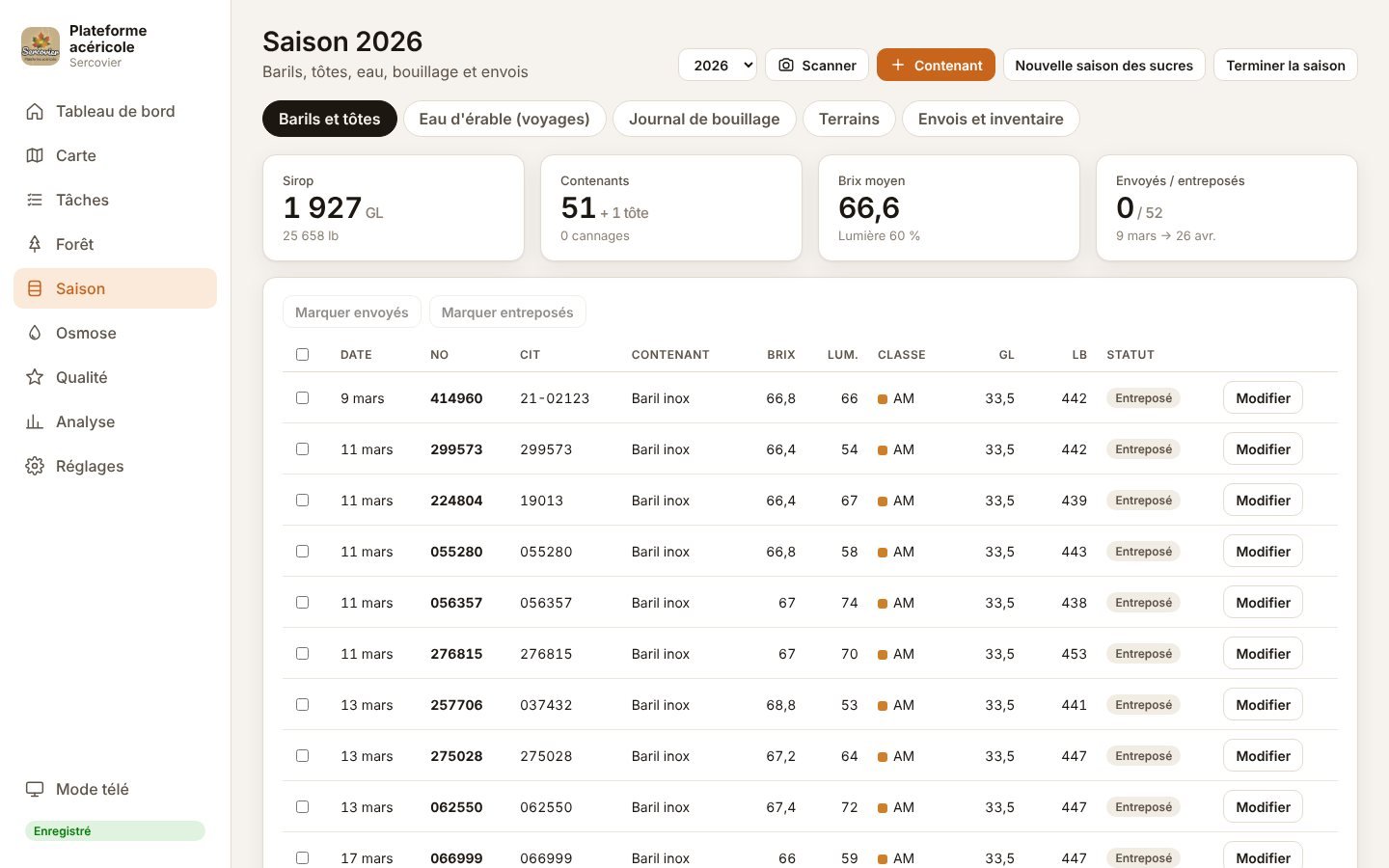Screen dimensions: 1389x868
Task: Switch to Eau d'érable (voyages) tab
Action: tap(504, 119)
